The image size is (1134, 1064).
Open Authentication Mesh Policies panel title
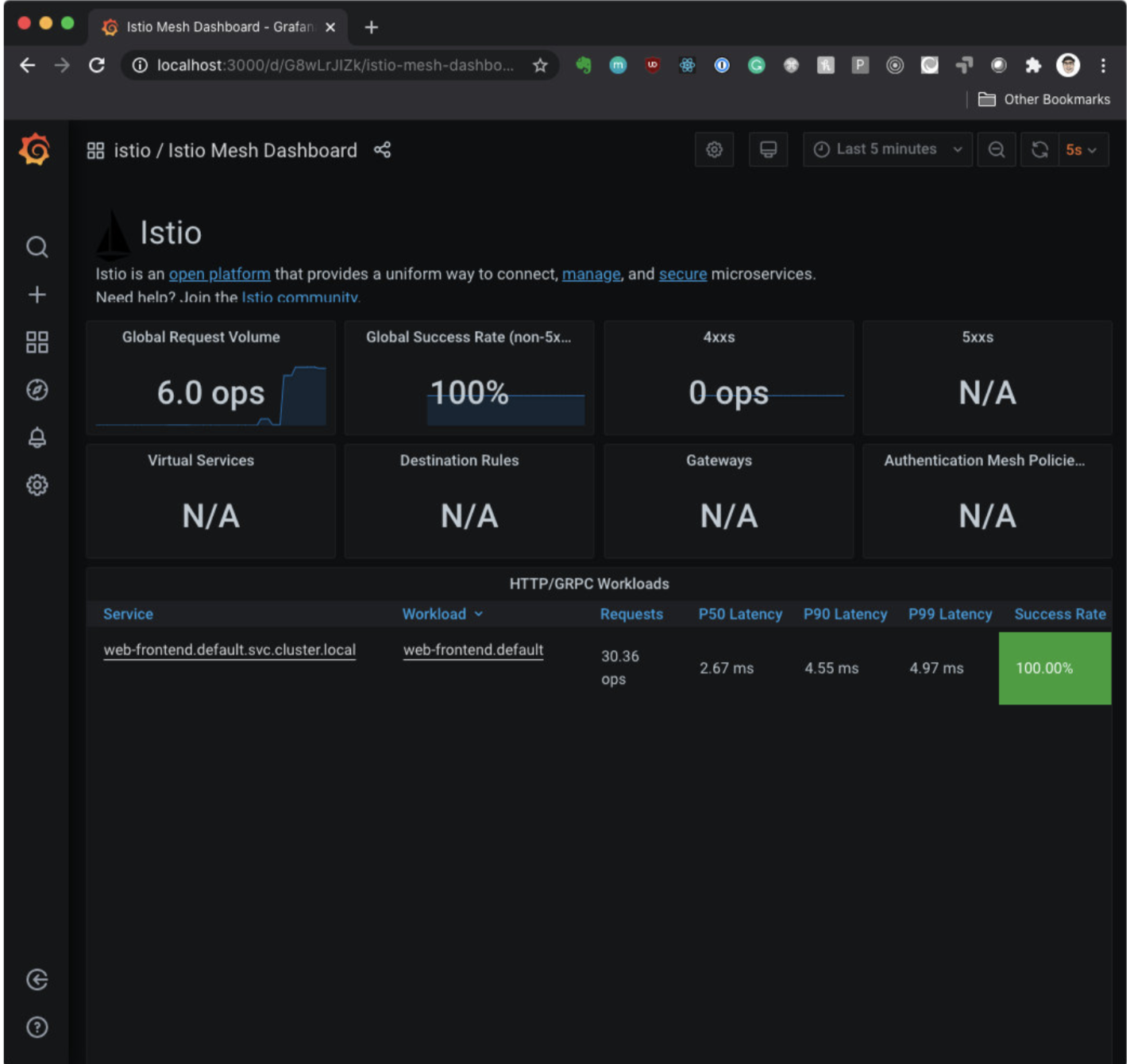[984, 461]
